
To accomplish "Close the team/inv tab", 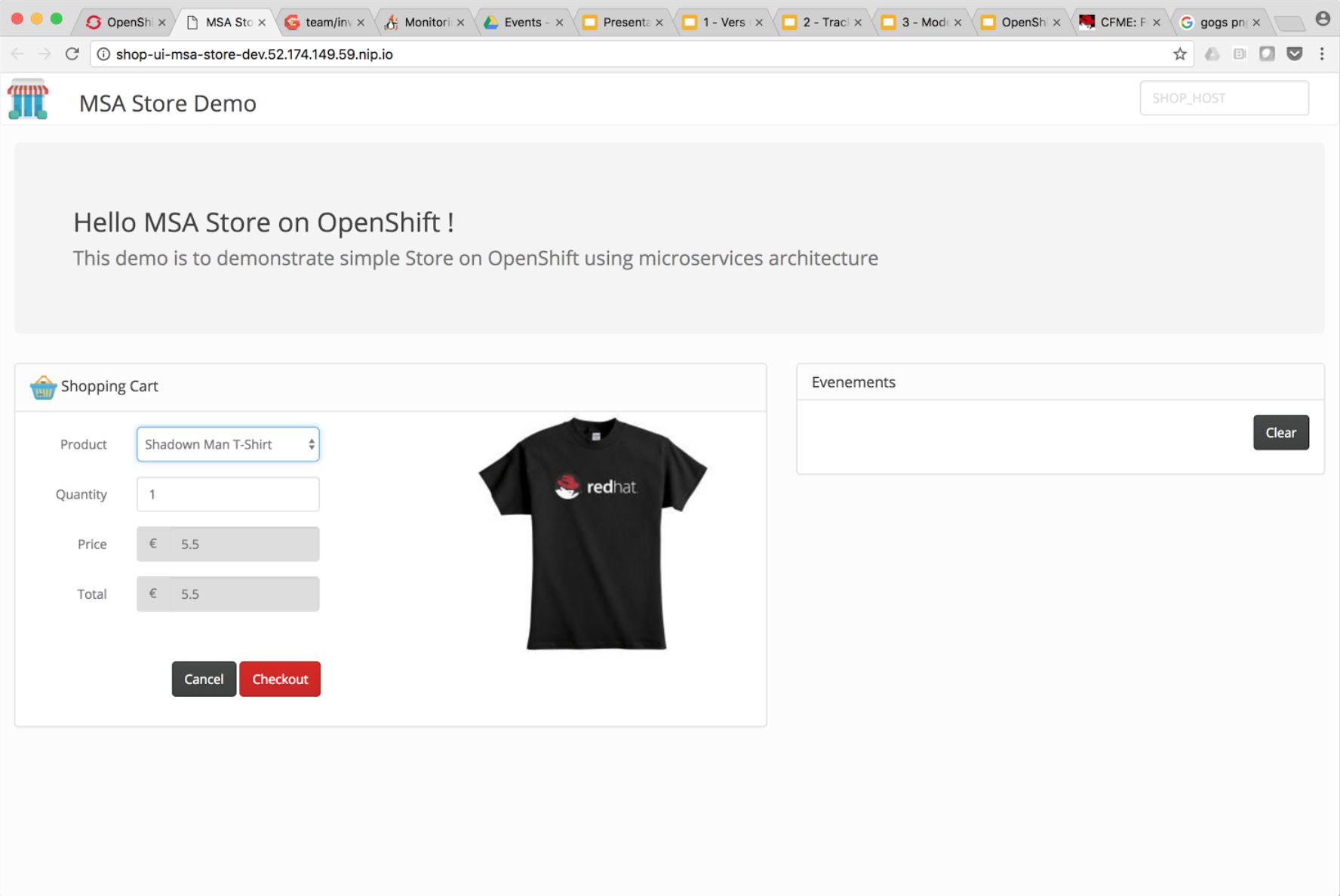I will [x=361, y=23].
